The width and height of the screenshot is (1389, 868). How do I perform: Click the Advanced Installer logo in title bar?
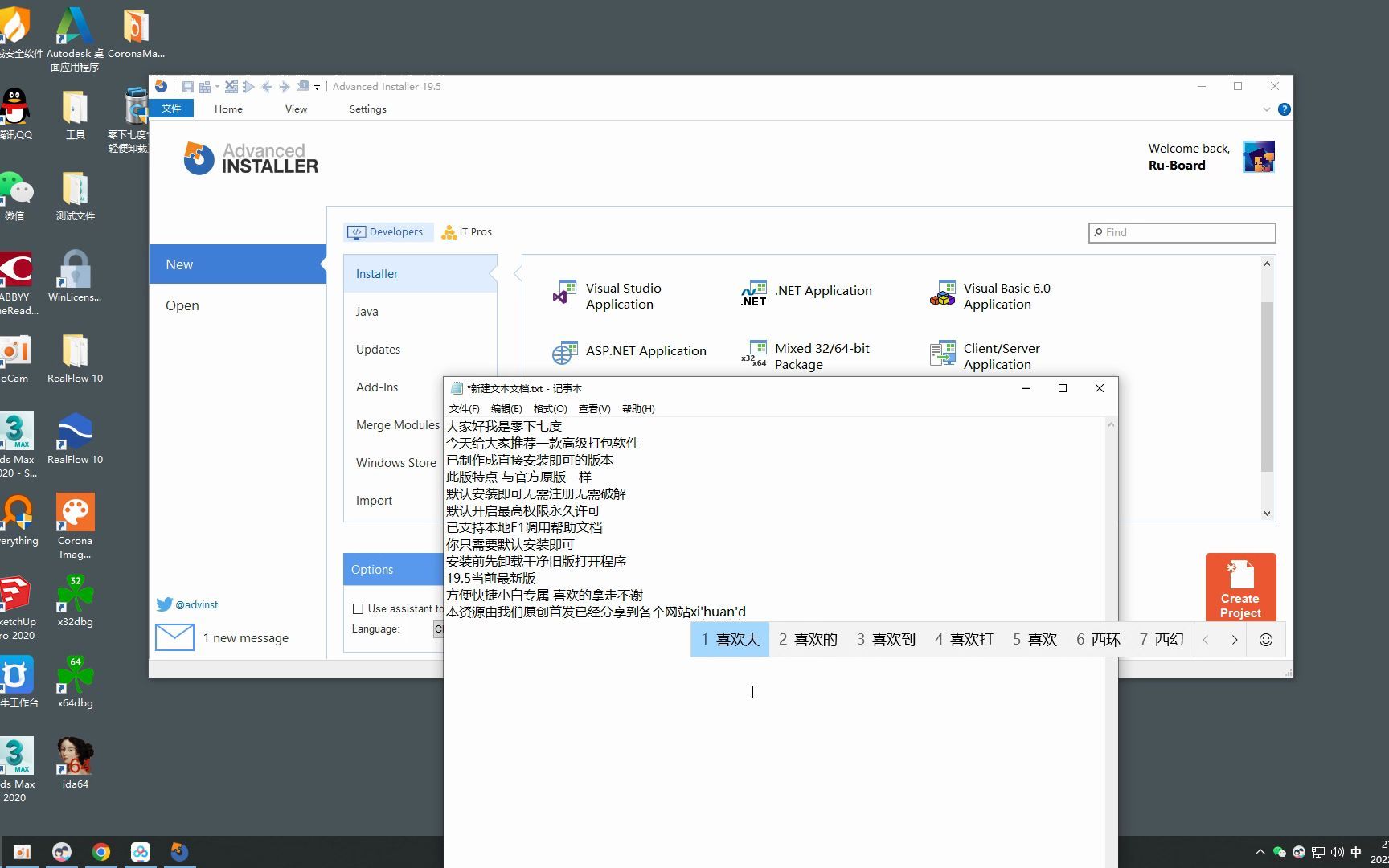[x=161, y=86]
